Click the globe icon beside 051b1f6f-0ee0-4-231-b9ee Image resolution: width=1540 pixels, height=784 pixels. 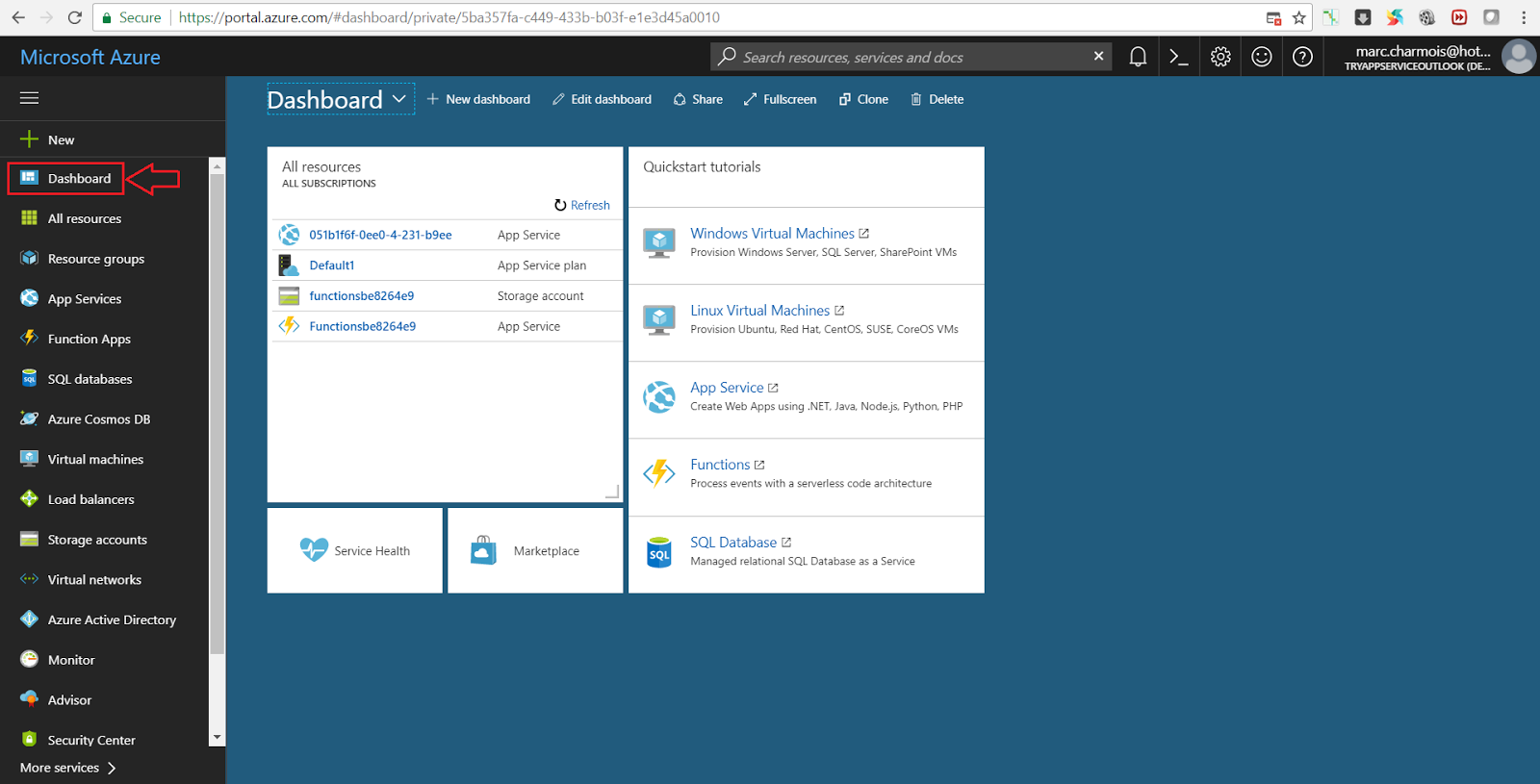click(x=289, y=234)
